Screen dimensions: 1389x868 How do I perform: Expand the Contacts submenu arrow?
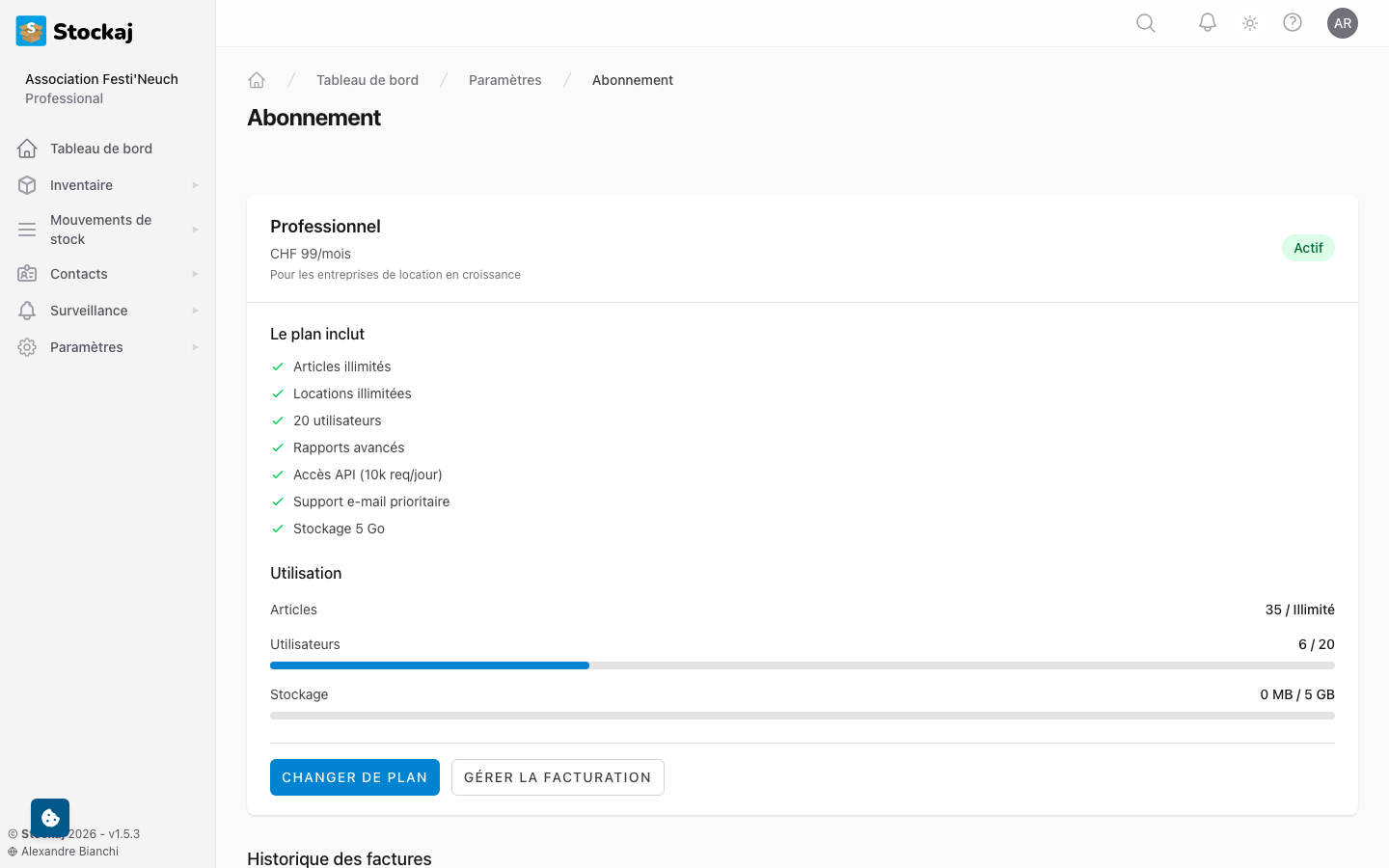(195, 274)
